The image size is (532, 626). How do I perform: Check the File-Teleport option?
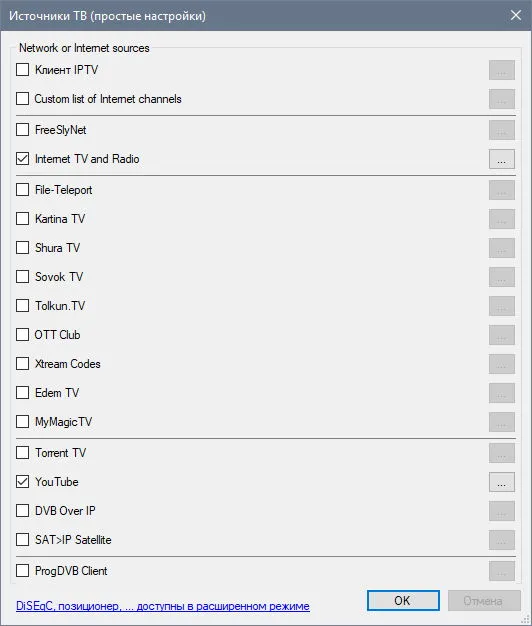[x=22, y=190]
